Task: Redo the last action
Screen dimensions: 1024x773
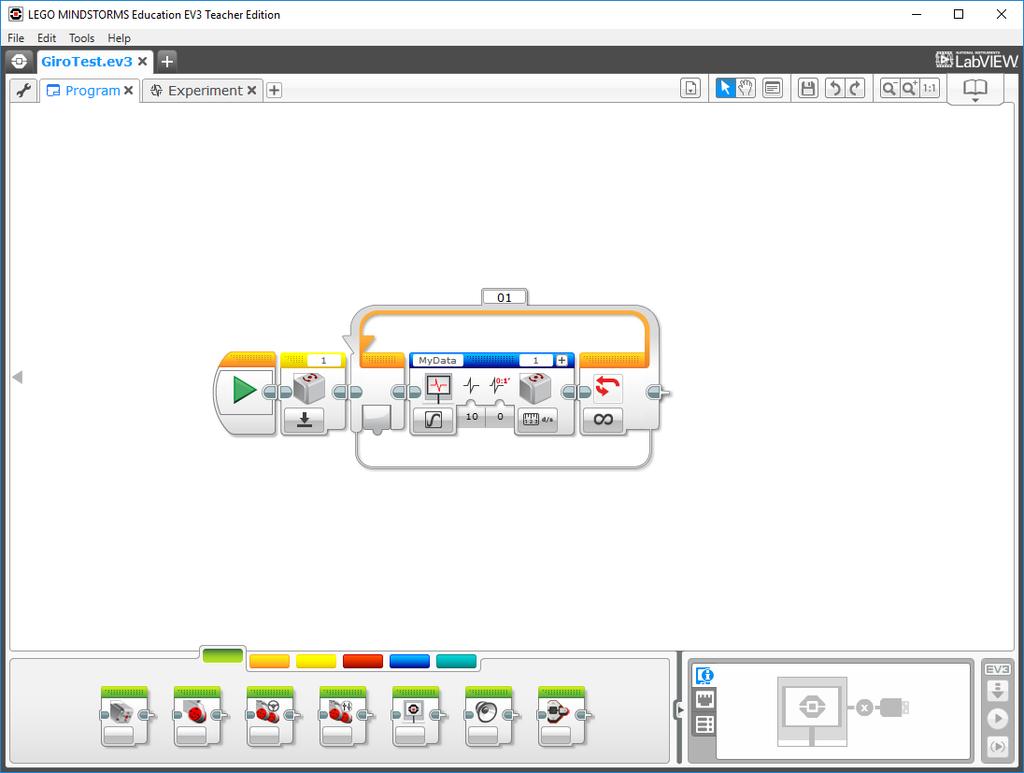Action: click(x=855, y=88)
